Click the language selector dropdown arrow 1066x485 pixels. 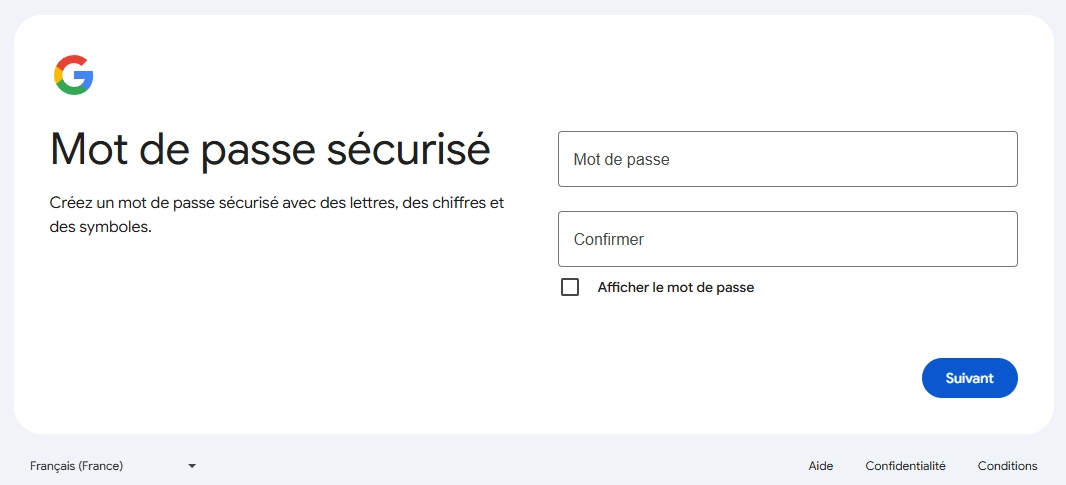click(192, 466)
